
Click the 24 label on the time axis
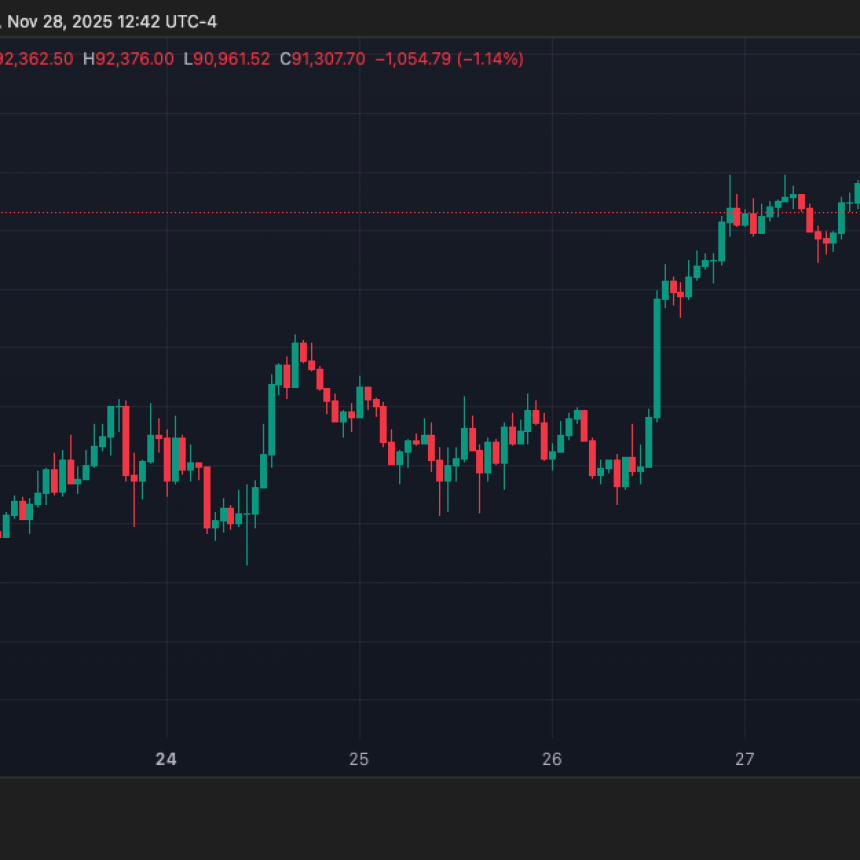pos(165,759)
